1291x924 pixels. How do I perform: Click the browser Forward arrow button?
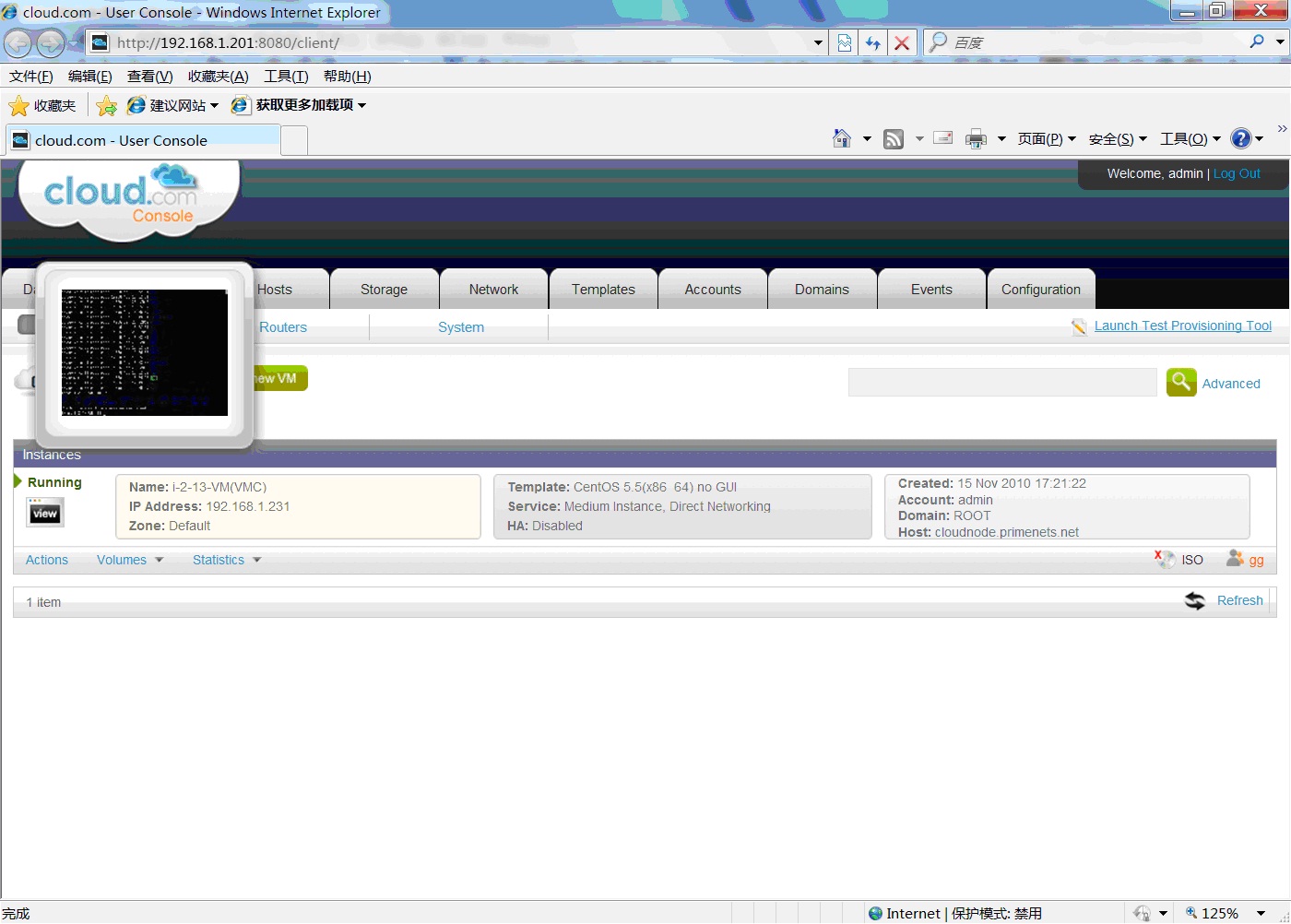click(51, 42)
